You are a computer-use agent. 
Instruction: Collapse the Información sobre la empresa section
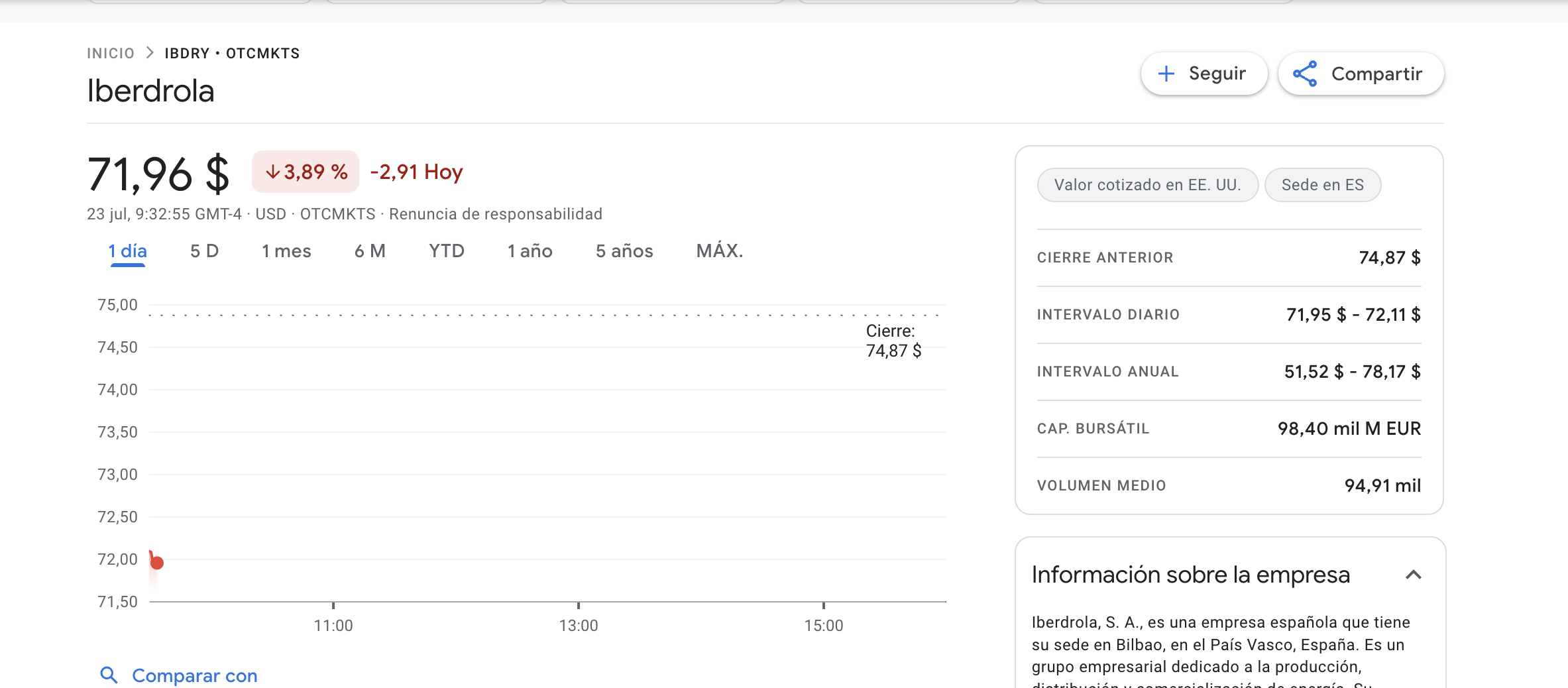[x=1413, y=575]
